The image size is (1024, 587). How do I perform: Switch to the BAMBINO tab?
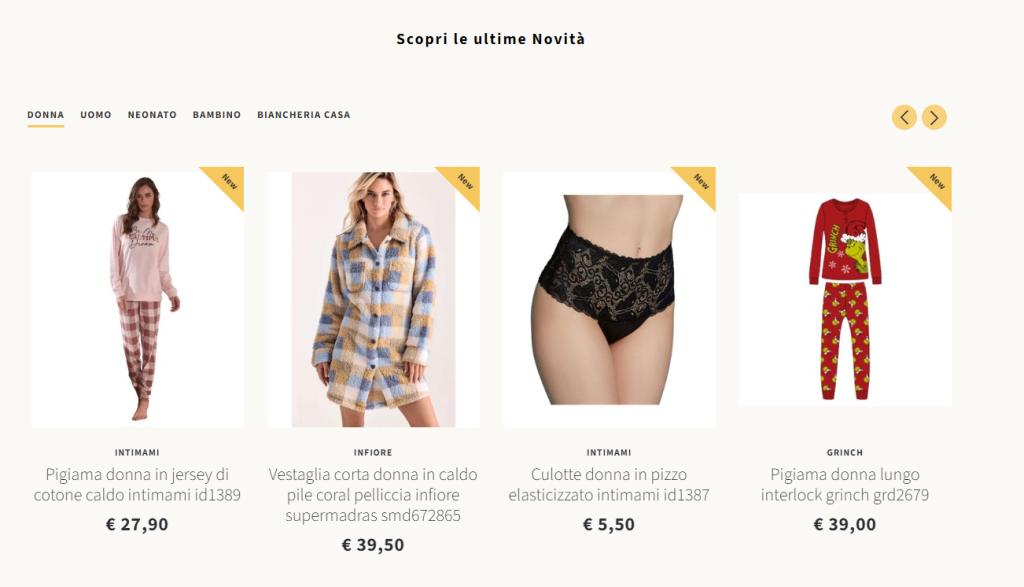click(x=217, y=115)
